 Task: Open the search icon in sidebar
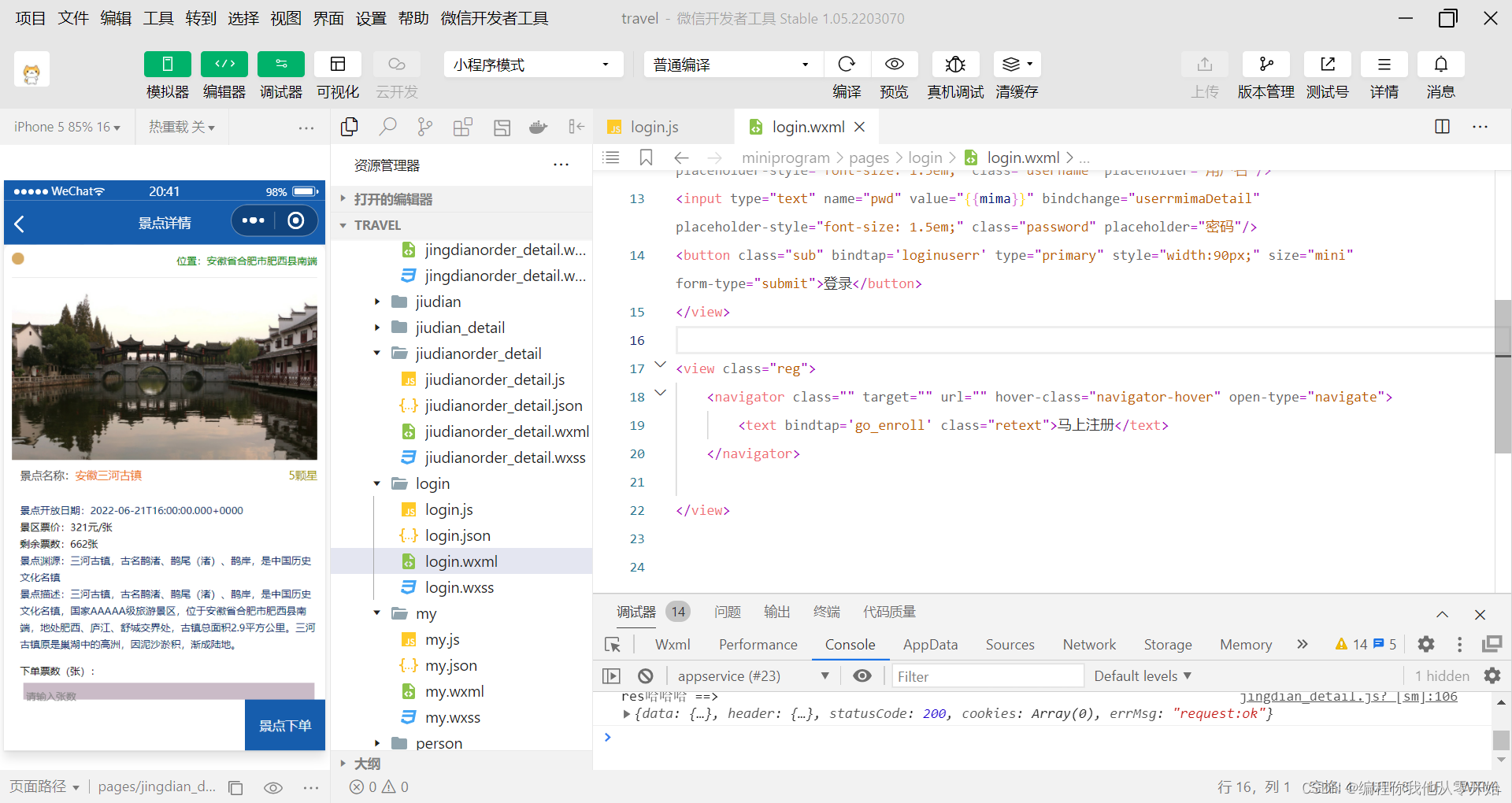[387, 127]
